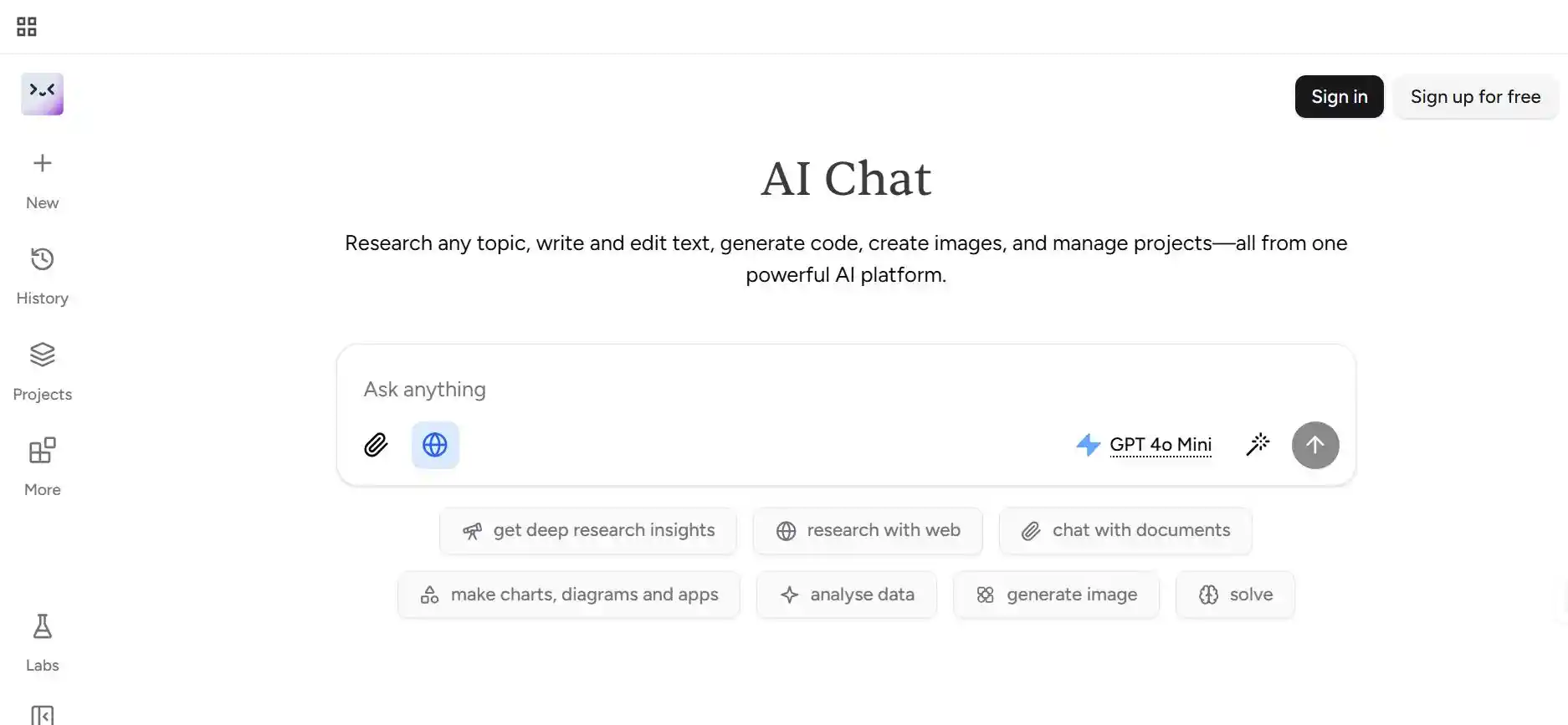Click the grid apps icon at top-left
The height and width of the screenshot is (725, 1568).
point(27,27)
